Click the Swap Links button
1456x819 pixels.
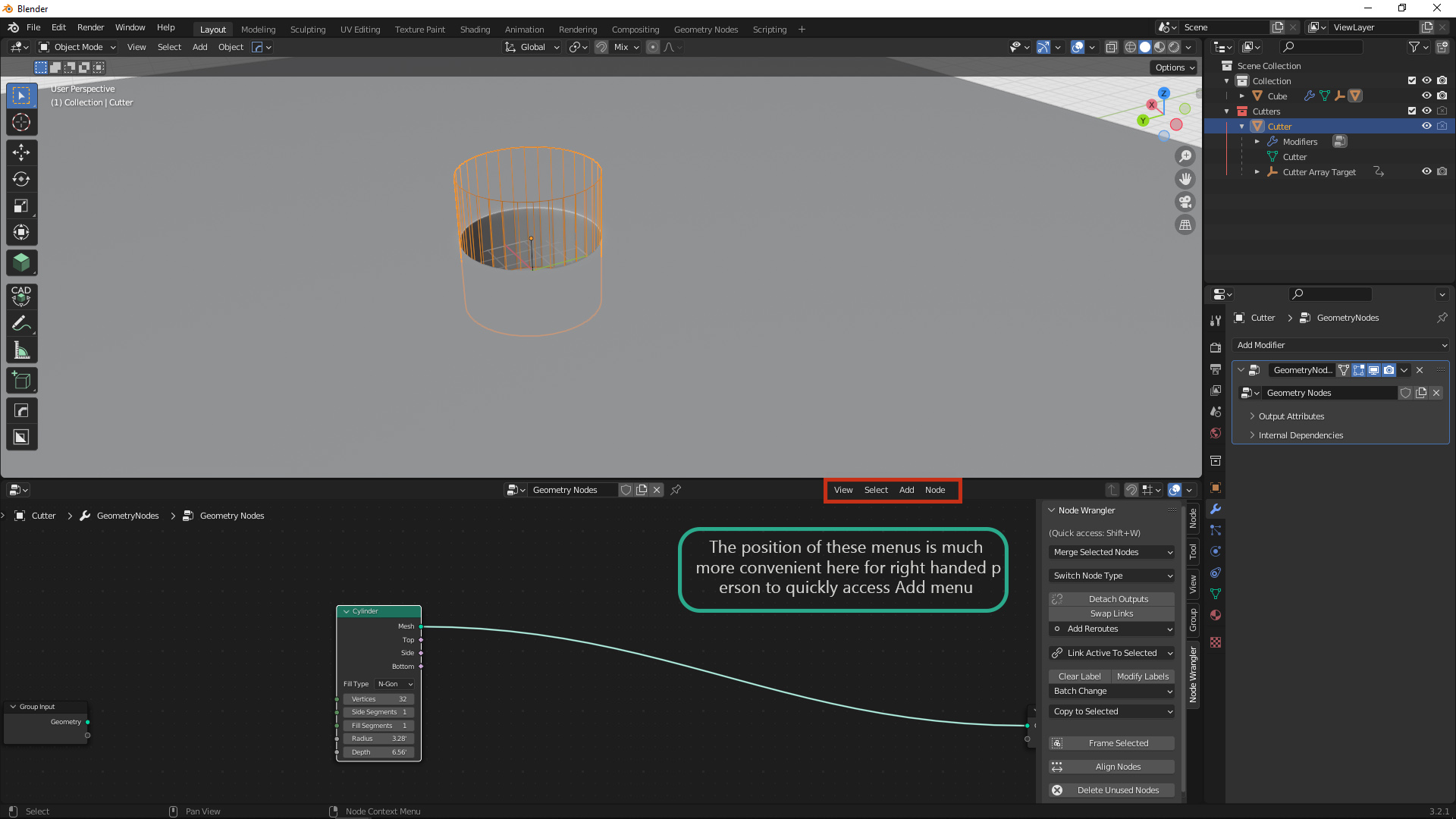tap(1112, 613)
